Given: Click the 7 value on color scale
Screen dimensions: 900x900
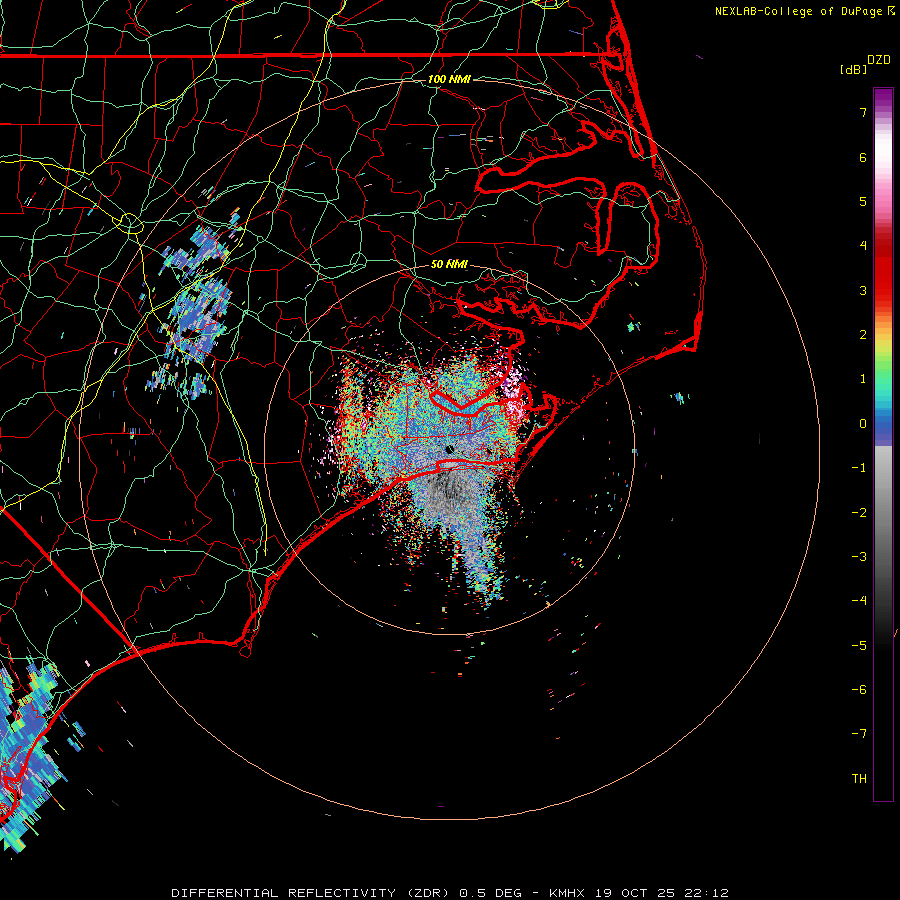Looking at the screenshot, I should pos(863,112).
